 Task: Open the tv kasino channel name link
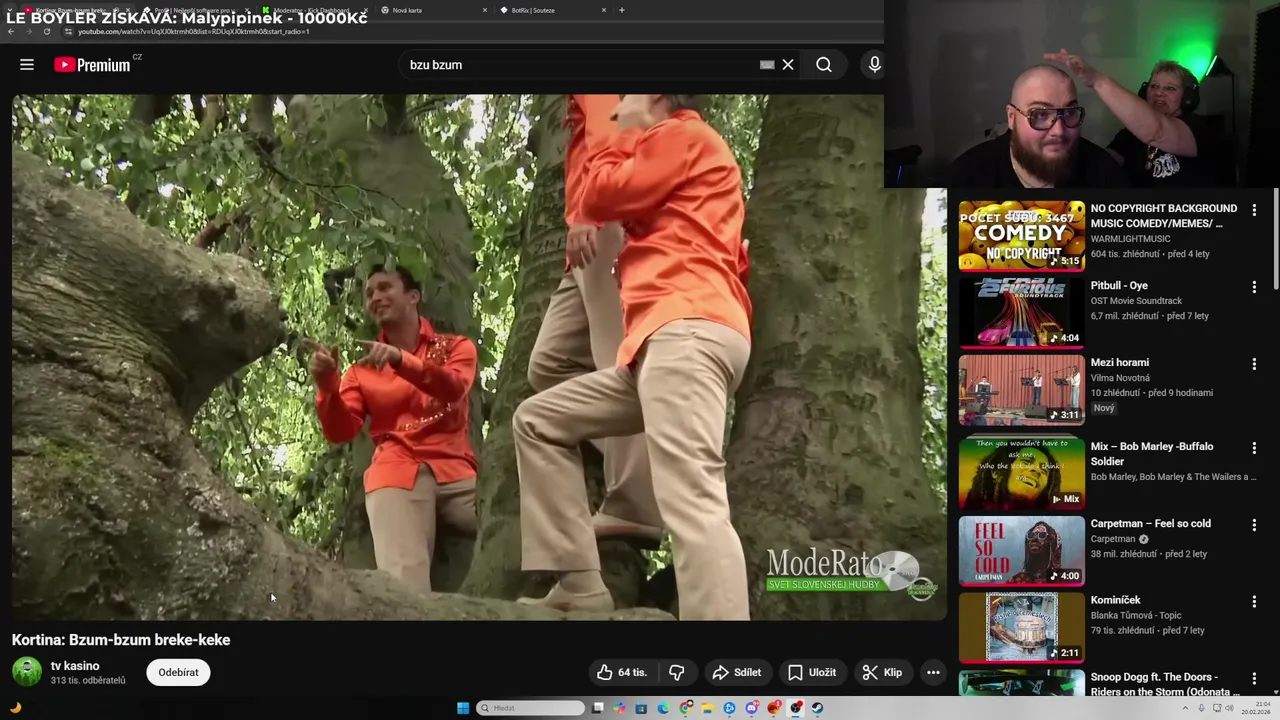(x=75, y=666)
